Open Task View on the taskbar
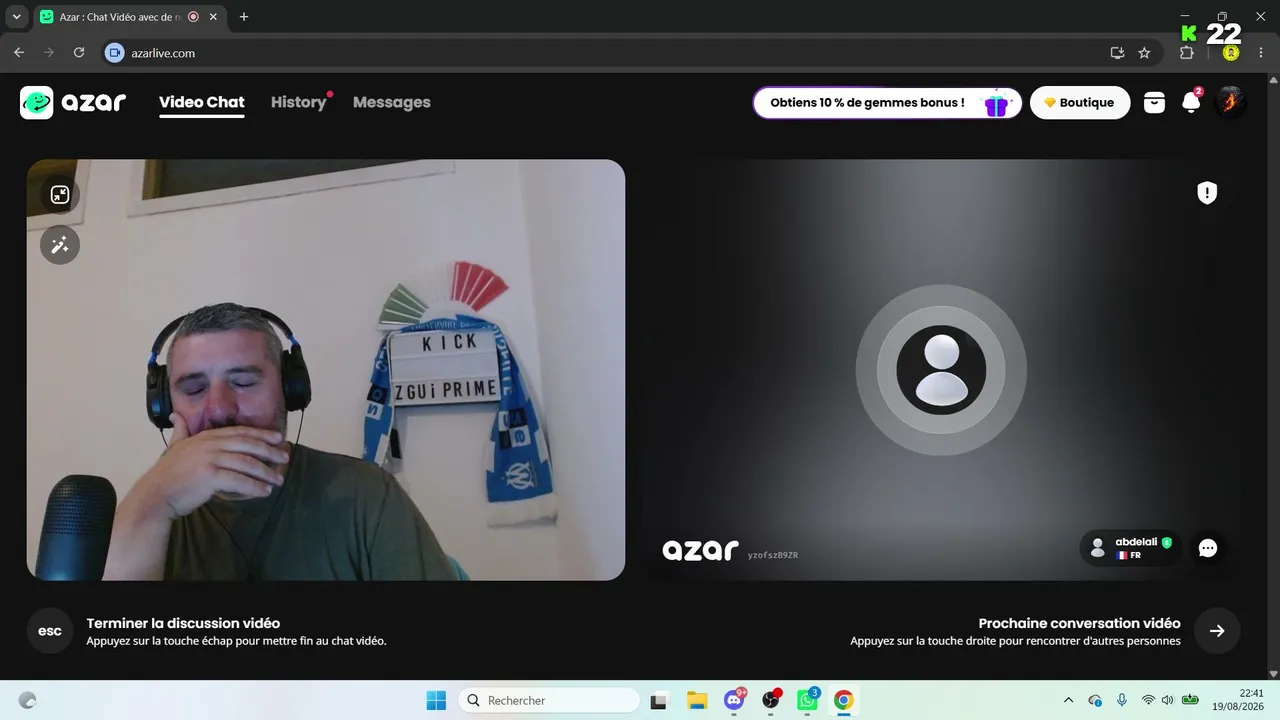The width and height of the screenshot is (1280, 720). point(659,701)
